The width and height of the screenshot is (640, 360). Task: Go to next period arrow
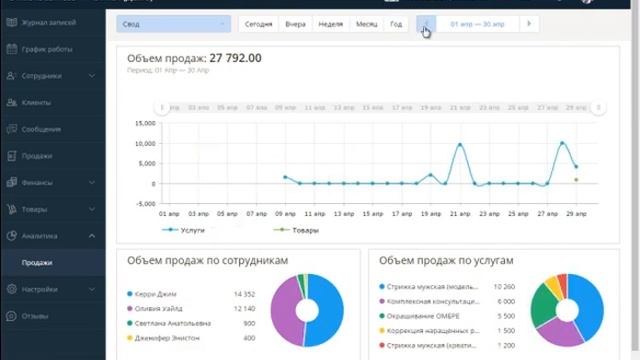[529, 24]
